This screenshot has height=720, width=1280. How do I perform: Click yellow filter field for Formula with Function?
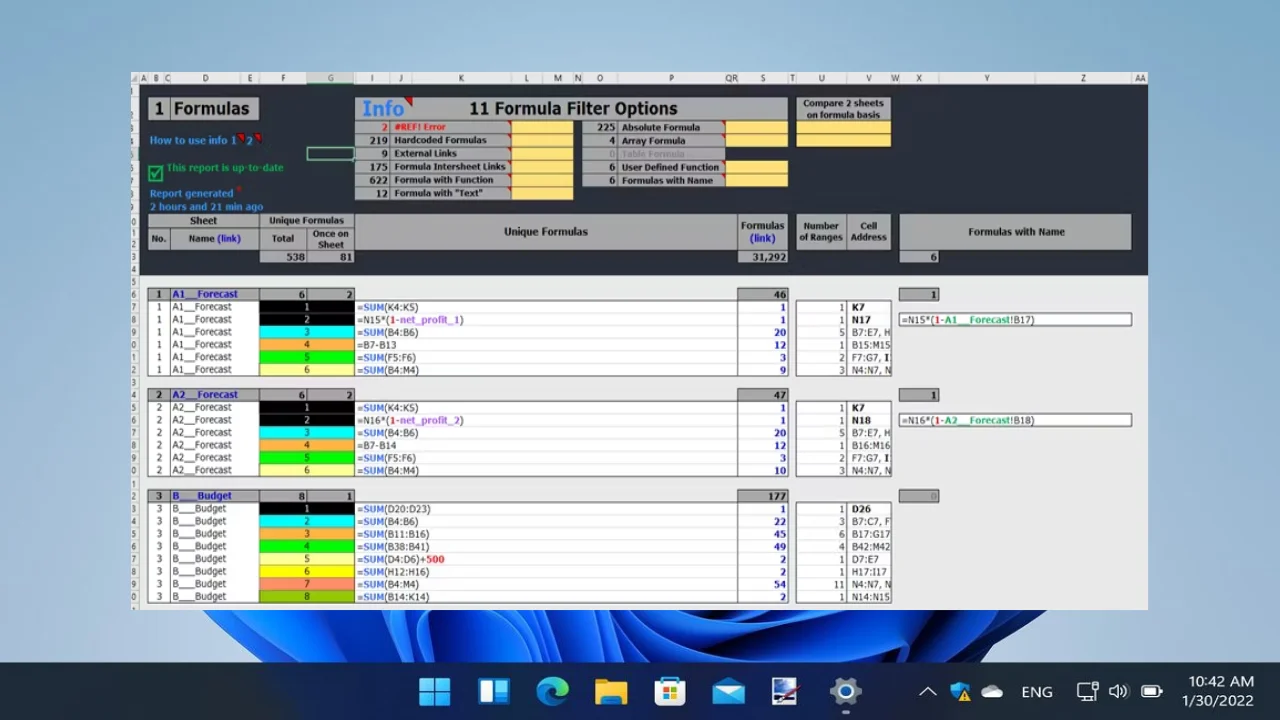click(542, 180)
